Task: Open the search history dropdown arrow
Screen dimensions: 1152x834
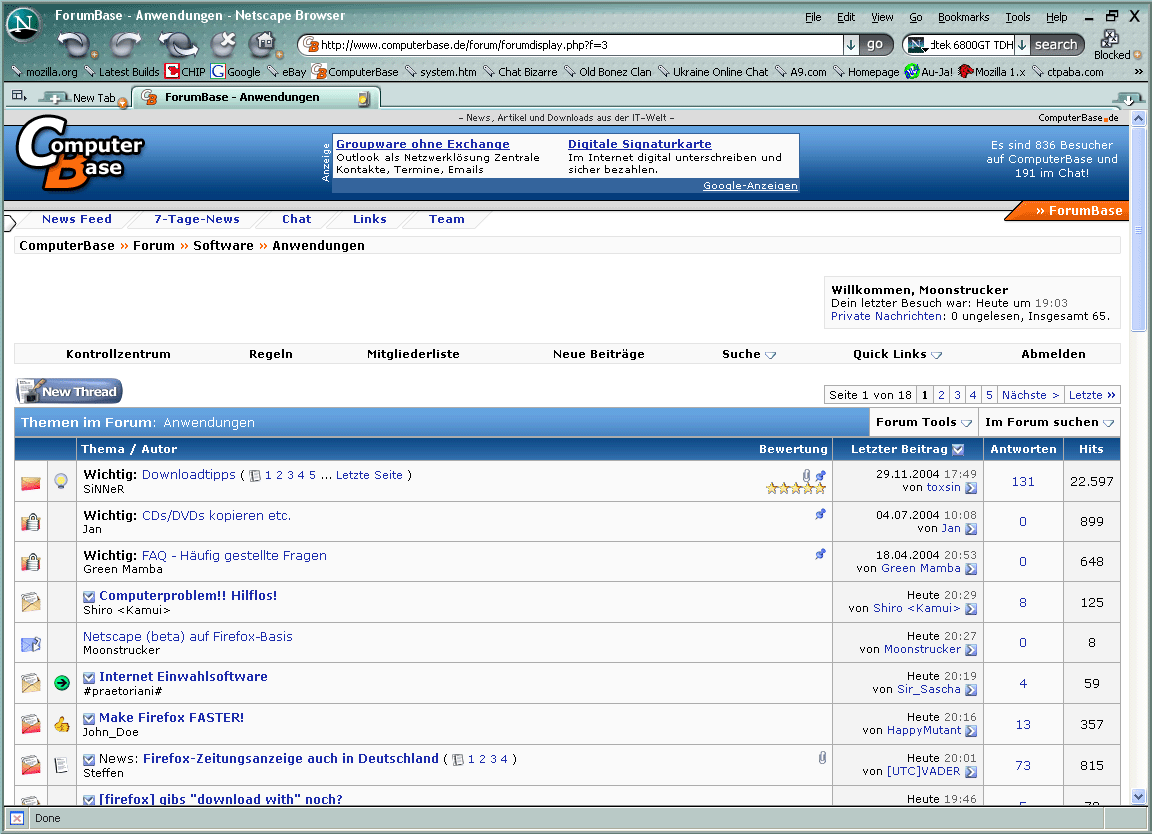Action: click(x=1022, y=45)
